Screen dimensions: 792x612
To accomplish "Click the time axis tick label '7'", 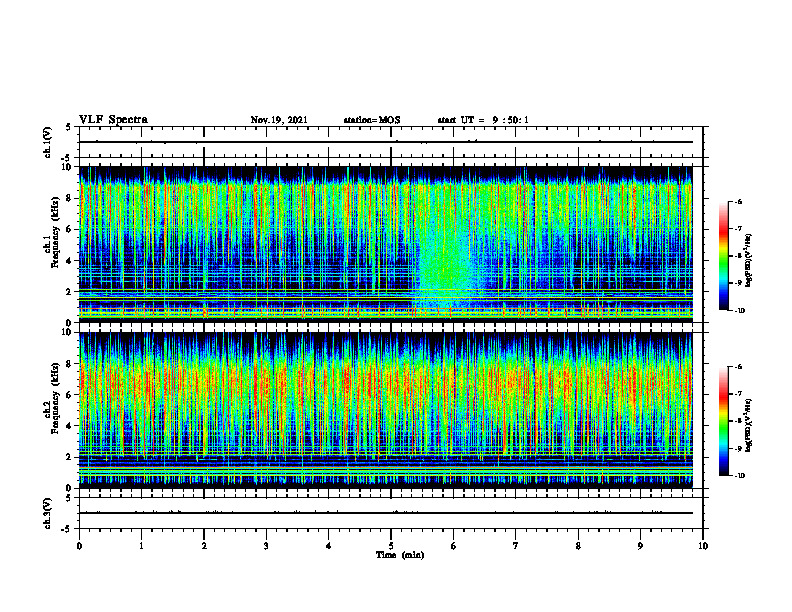I will point(516,546).
